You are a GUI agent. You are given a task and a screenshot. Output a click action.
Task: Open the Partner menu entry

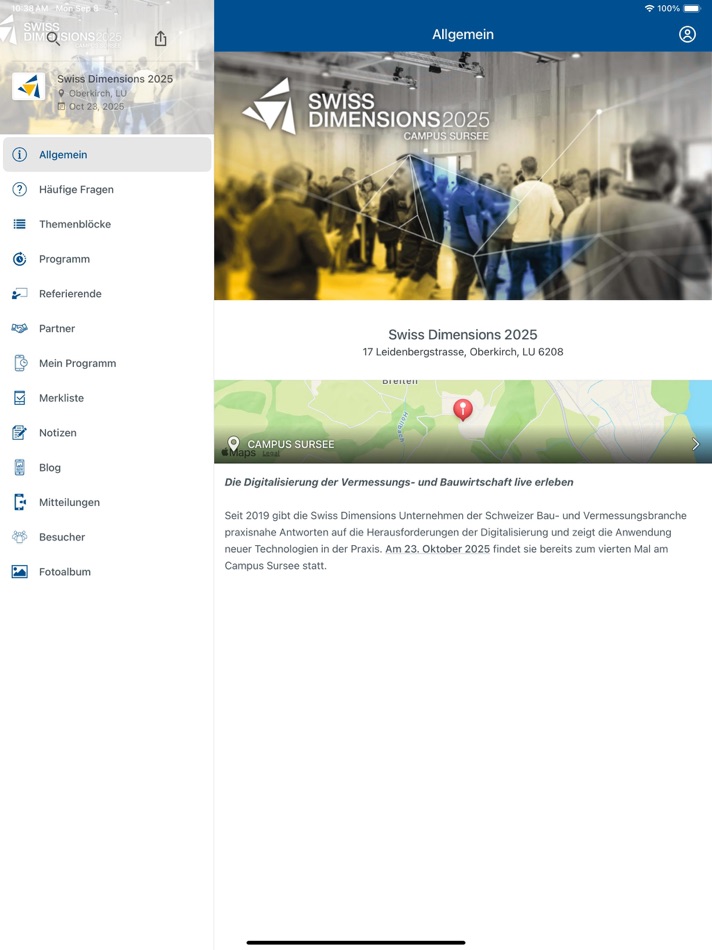107,328
